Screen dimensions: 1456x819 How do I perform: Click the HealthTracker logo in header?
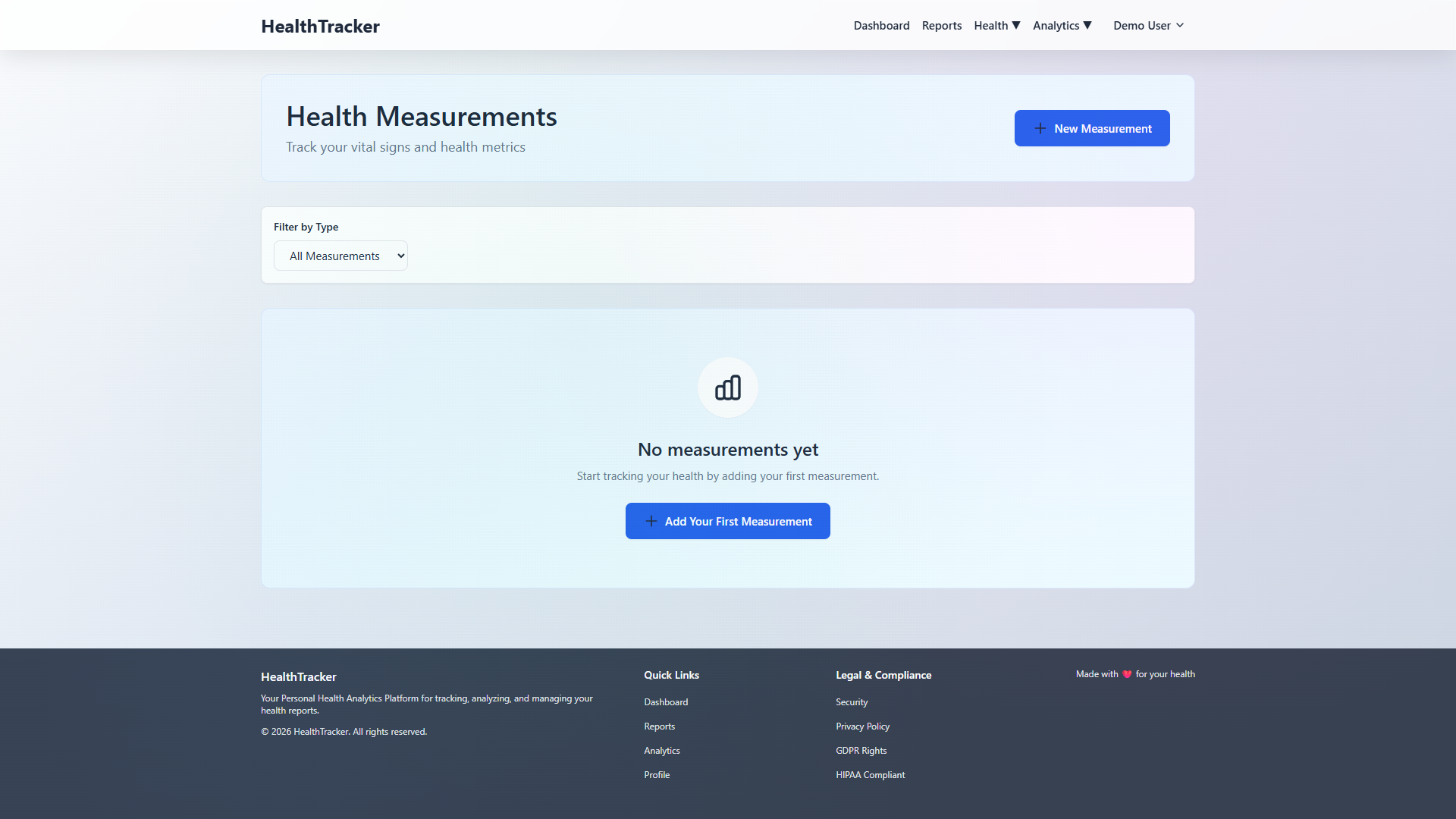[x=320, y=26]
